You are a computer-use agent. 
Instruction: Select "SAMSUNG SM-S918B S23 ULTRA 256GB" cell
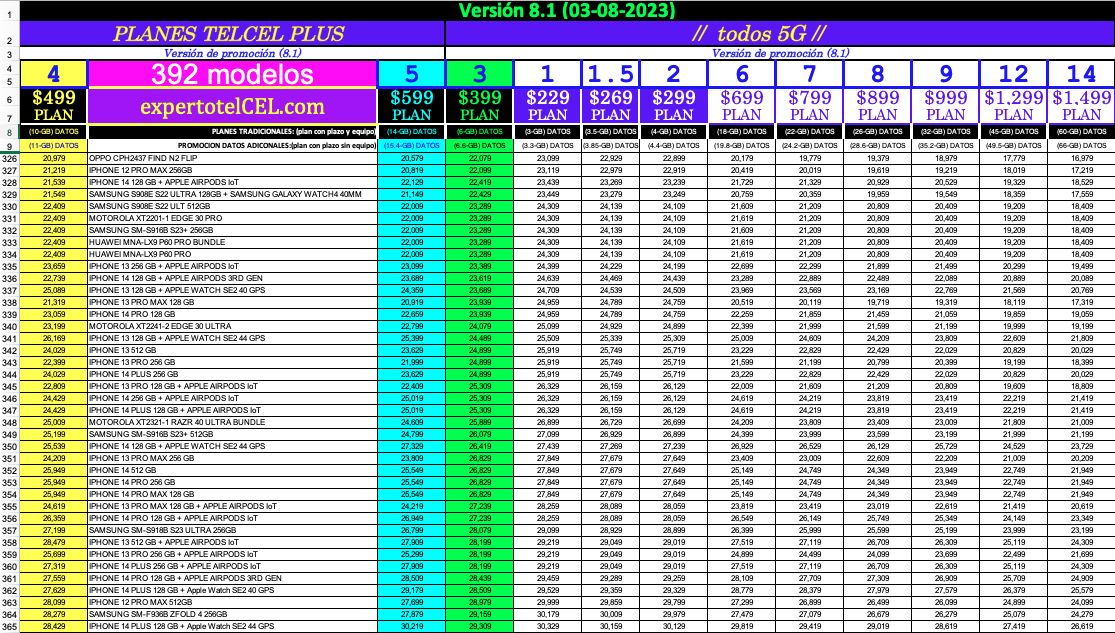point(232,531)
